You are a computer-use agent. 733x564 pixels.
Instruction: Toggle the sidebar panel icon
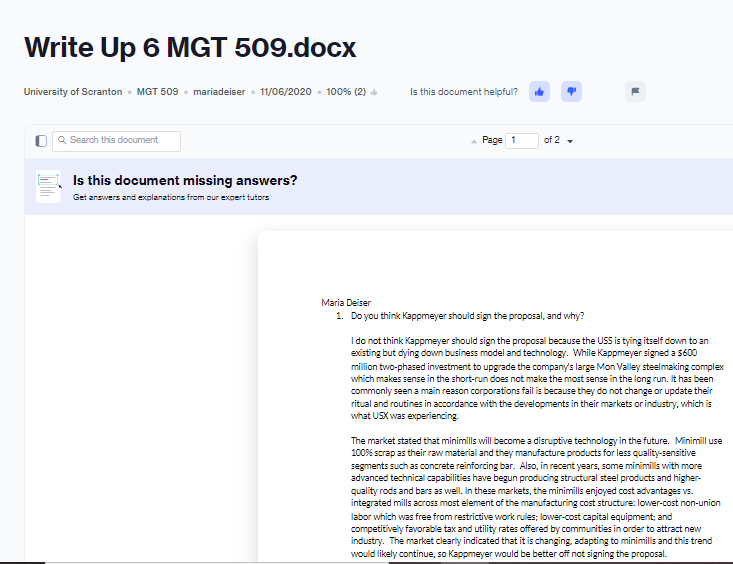tap(41, 141)
